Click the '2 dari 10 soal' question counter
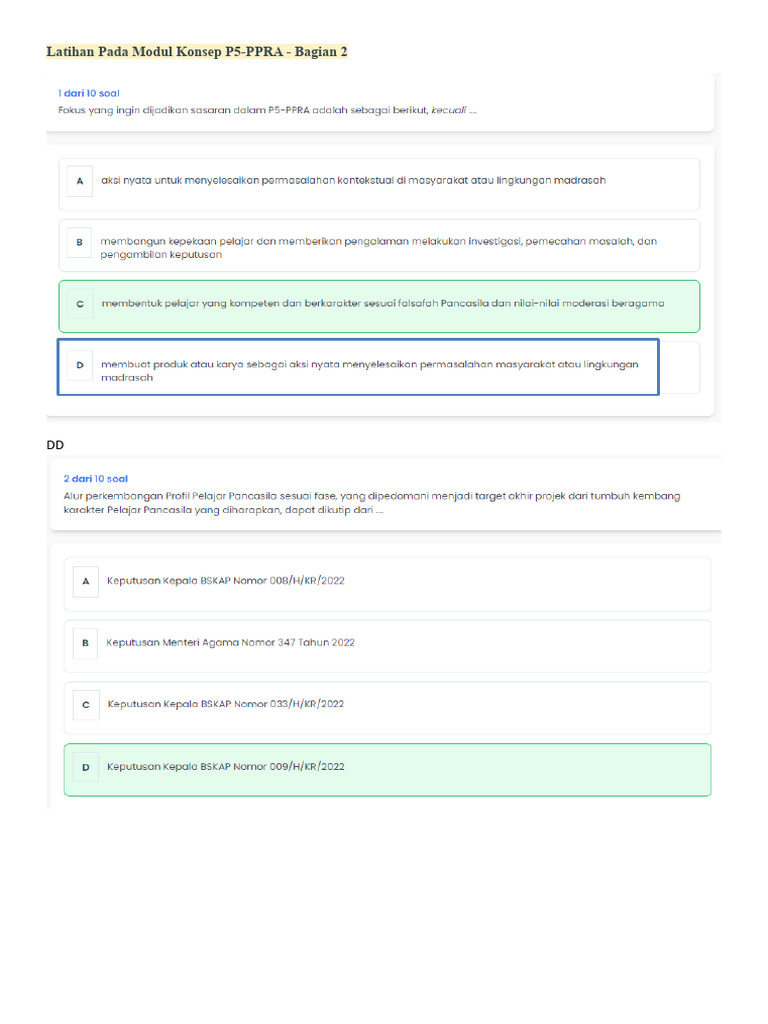This screenshot has width=768, height=1024. coord(96,479)
